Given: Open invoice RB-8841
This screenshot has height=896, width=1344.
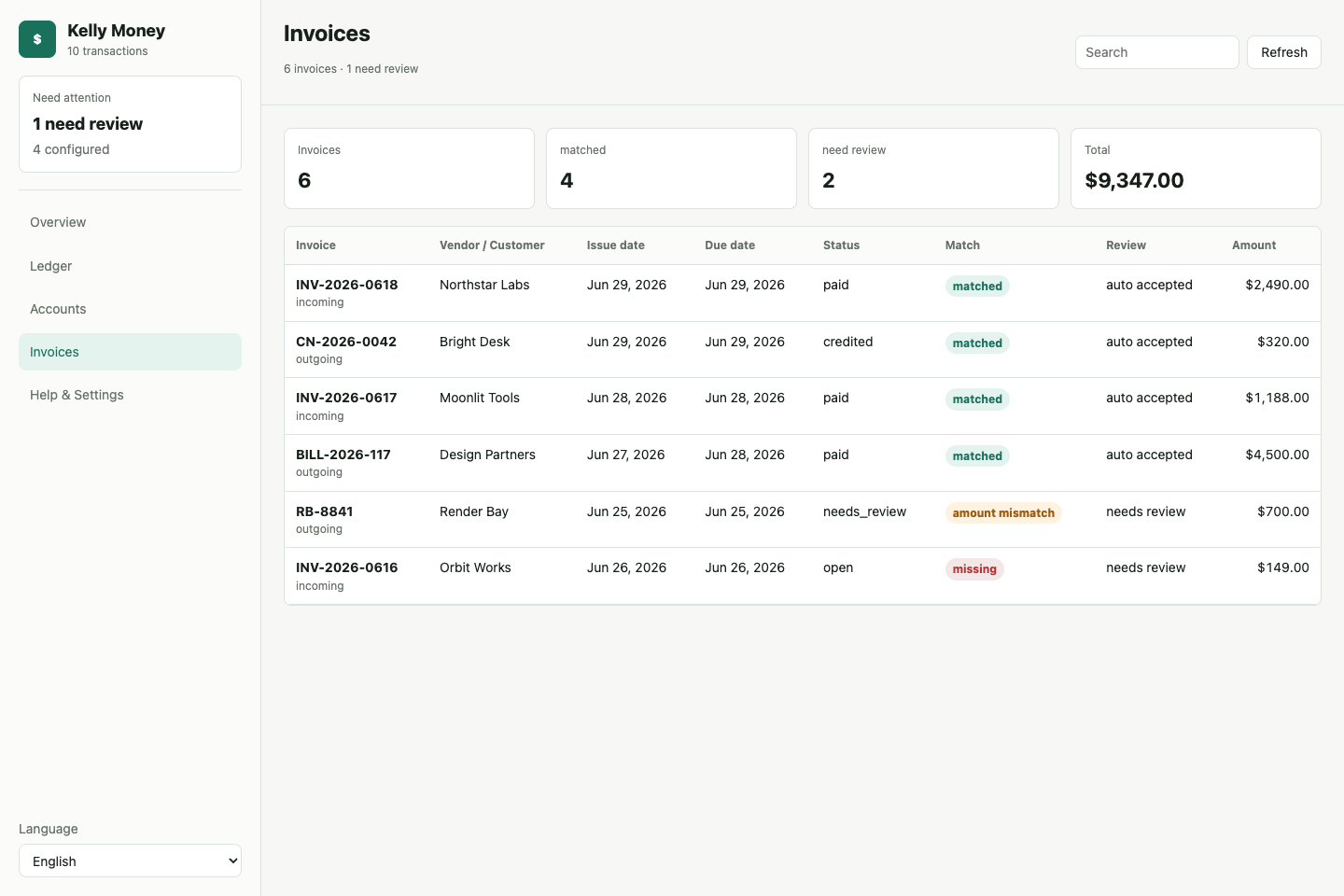Looking at the screenshot, I should point(324,511).
